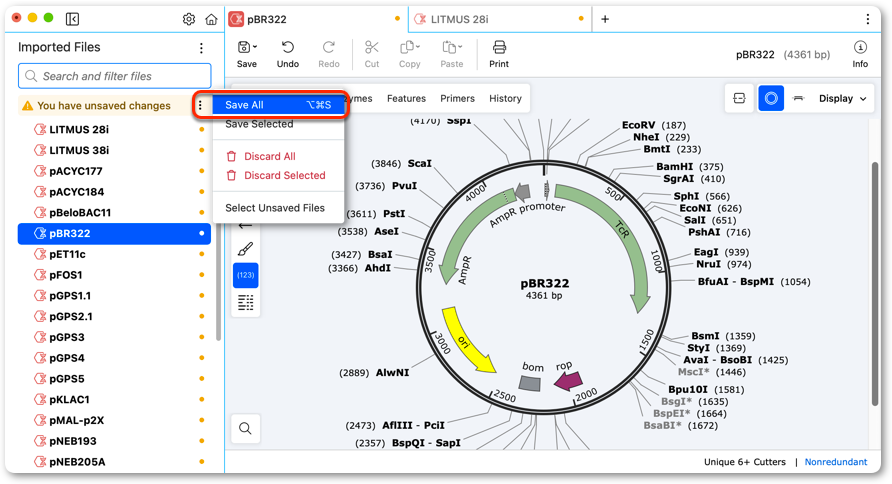Click the Nonredundant link
The width and height of the screenshot is (892, 484).
[836, 462]
